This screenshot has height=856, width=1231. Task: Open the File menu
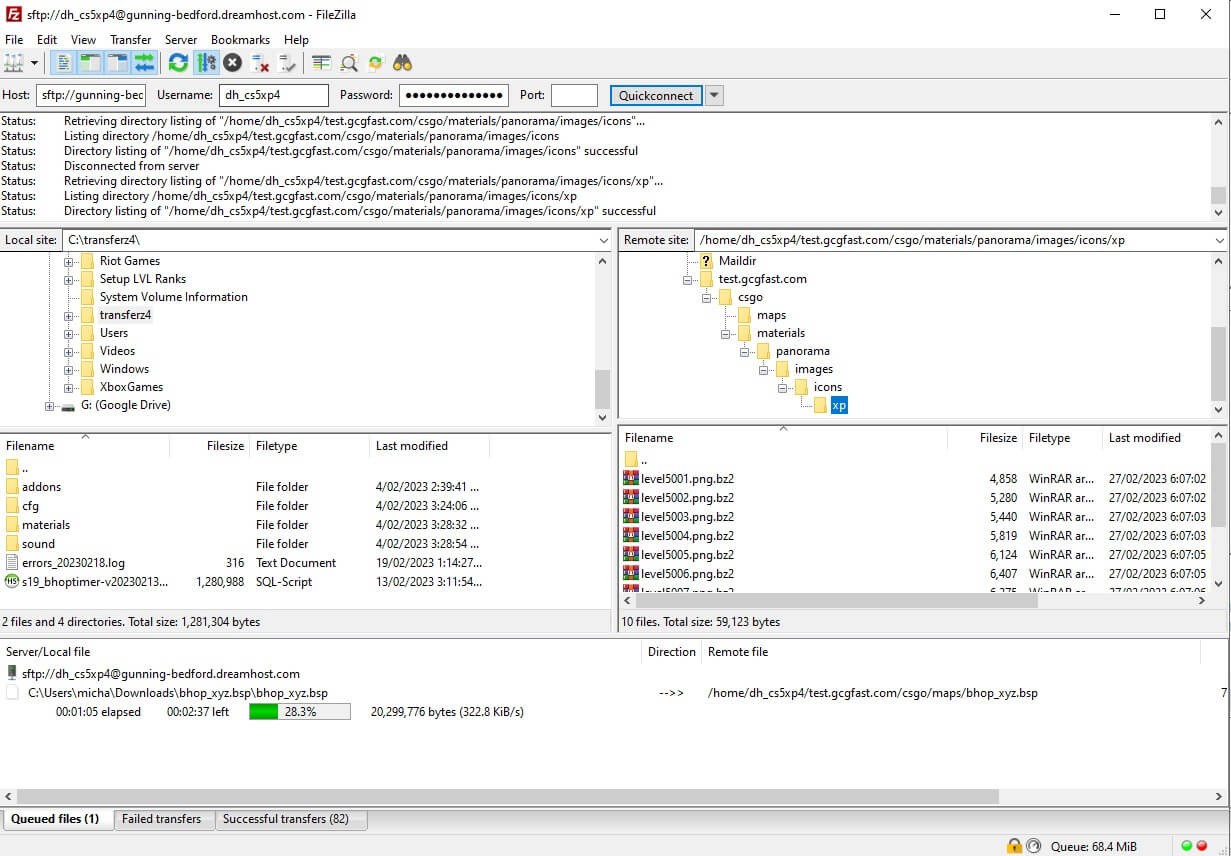point(14,40)
